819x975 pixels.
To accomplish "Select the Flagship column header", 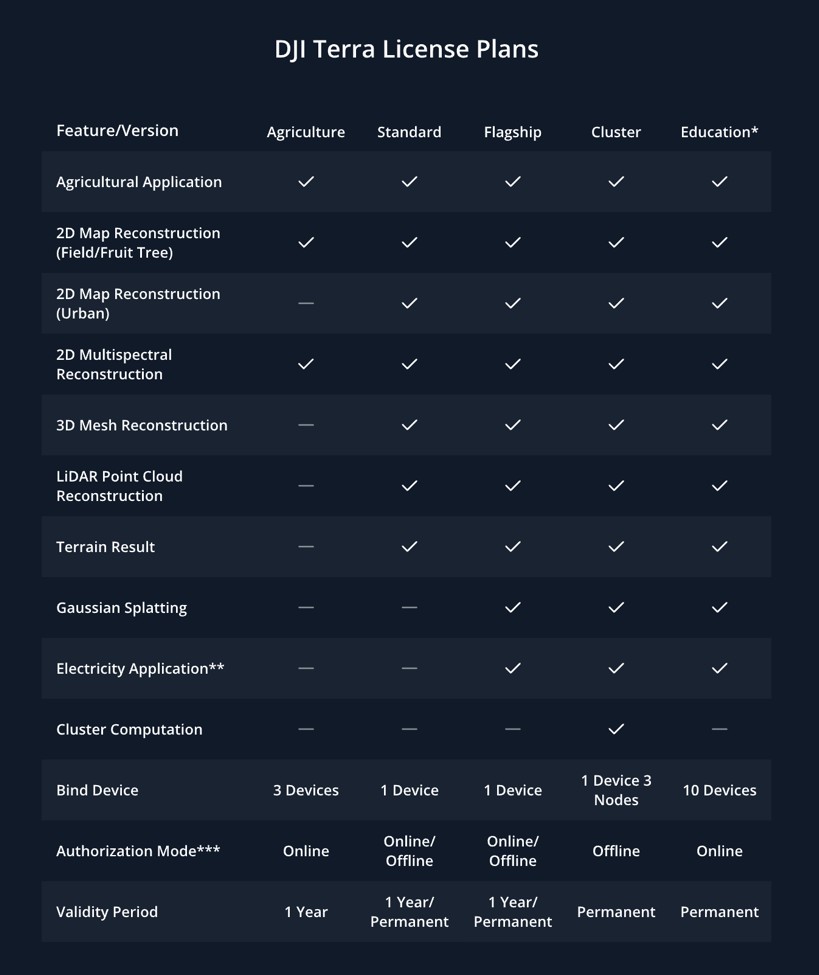I will (513, 132).
